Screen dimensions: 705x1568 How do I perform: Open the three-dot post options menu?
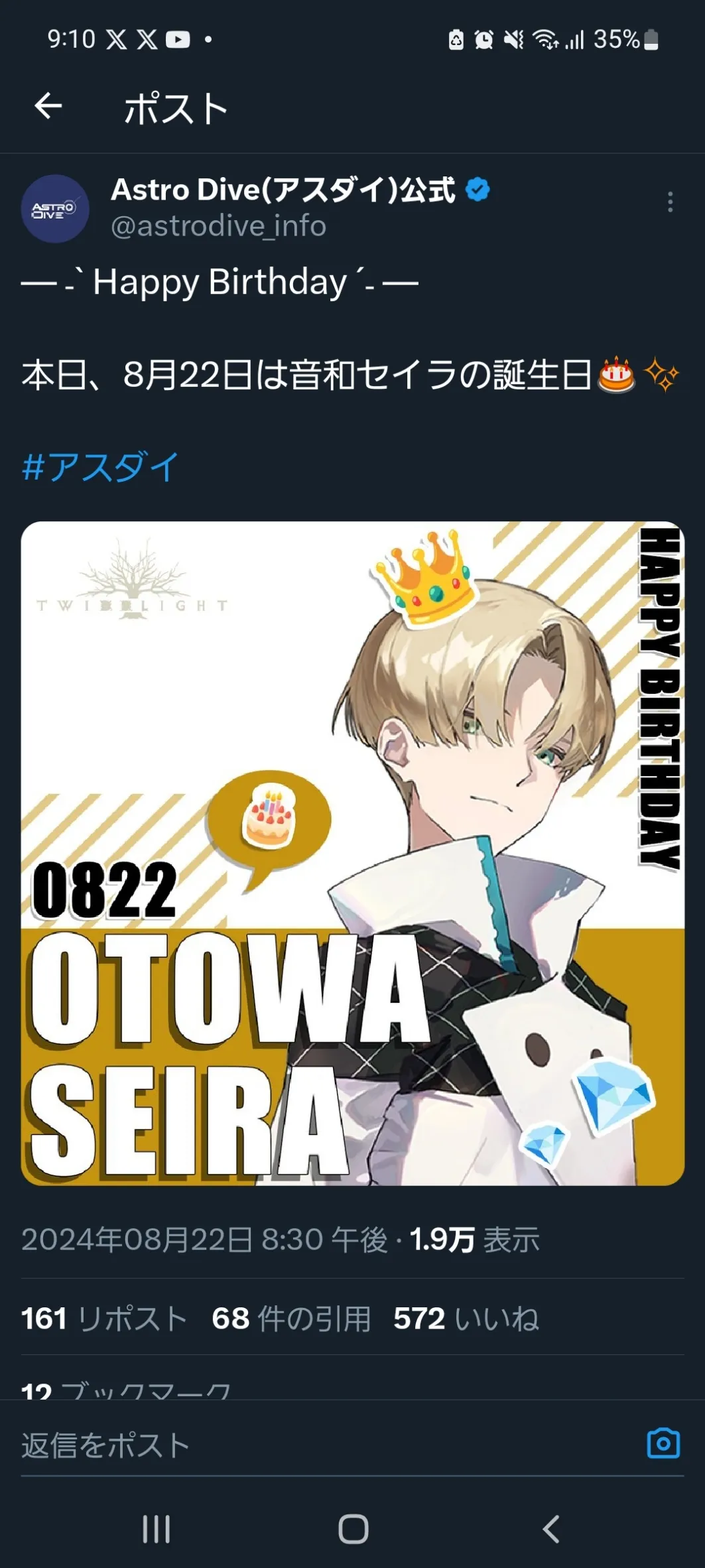point(670,202)
